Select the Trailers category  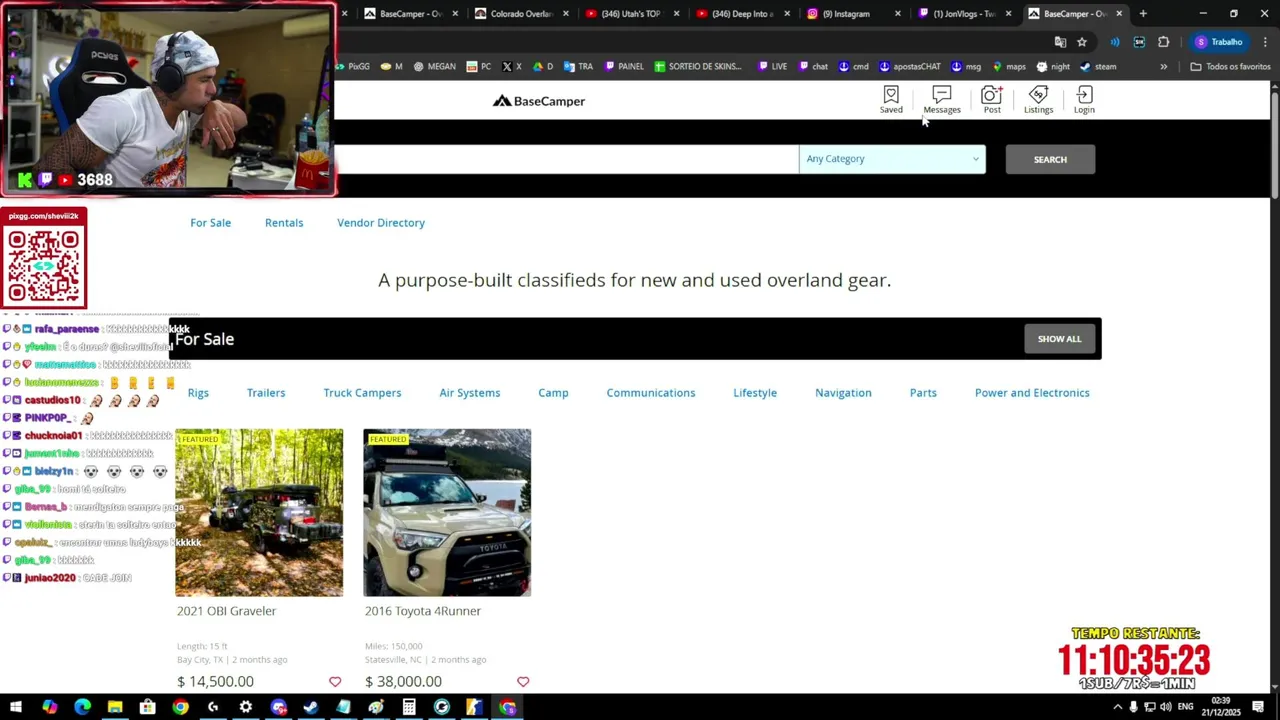[x=266, y=393]
